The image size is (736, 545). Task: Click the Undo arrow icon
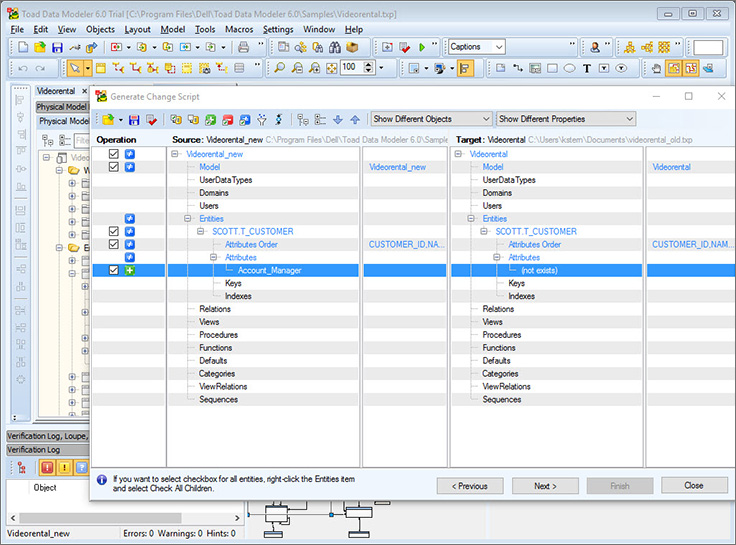[x=23, y=69]
